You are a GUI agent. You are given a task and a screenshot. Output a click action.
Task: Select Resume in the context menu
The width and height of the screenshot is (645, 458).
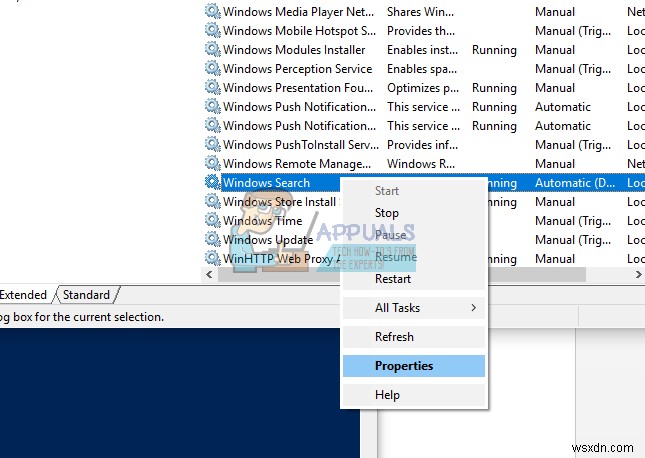tap(414, 257)
